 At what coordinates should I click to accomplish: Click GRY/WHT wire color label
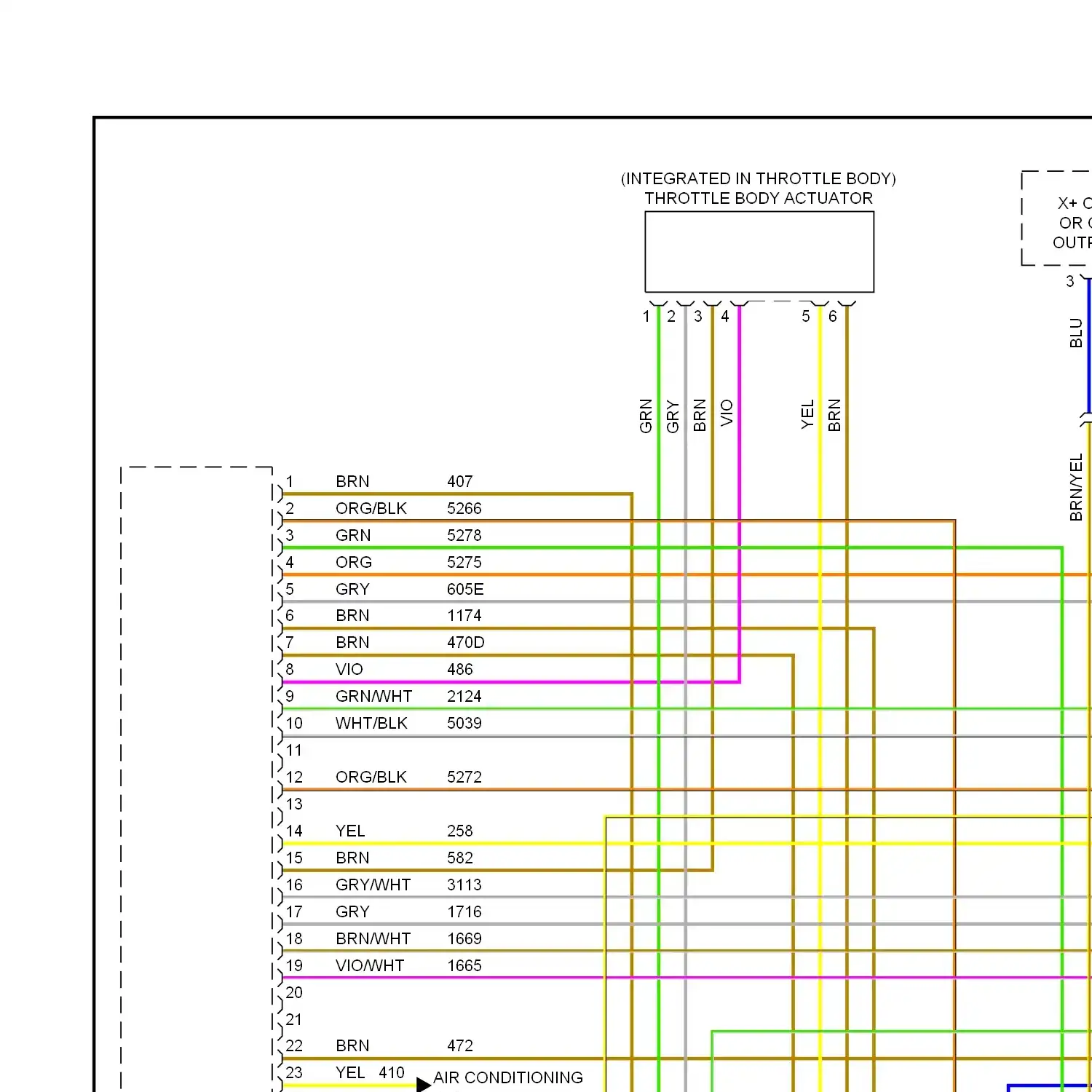(x=373, y=885)
